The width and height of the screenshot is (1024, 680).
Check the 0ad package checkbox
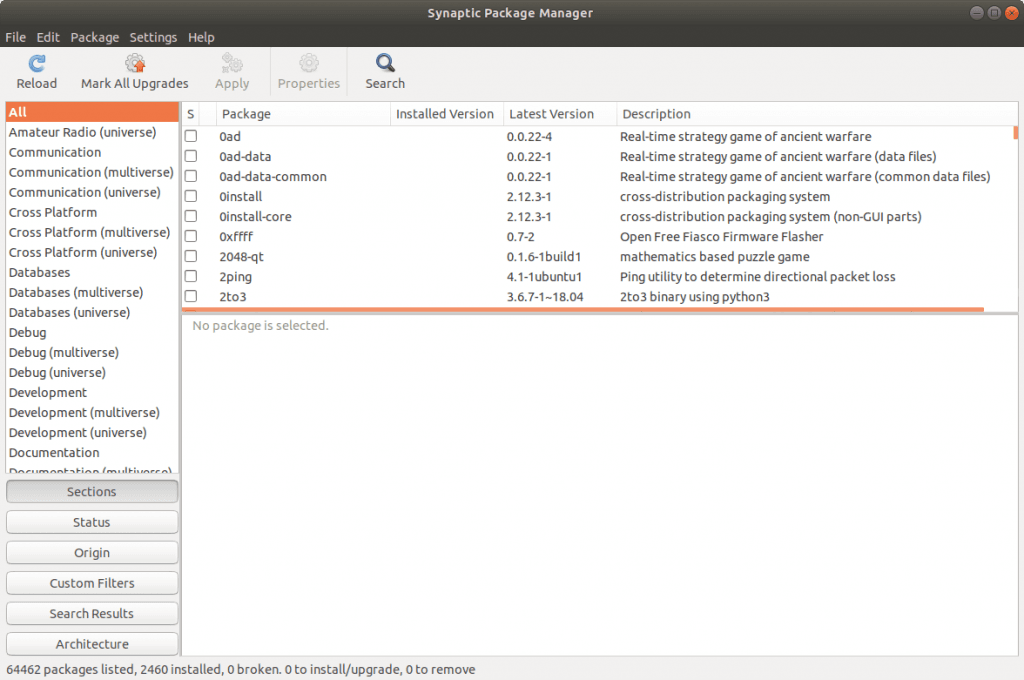189,136
